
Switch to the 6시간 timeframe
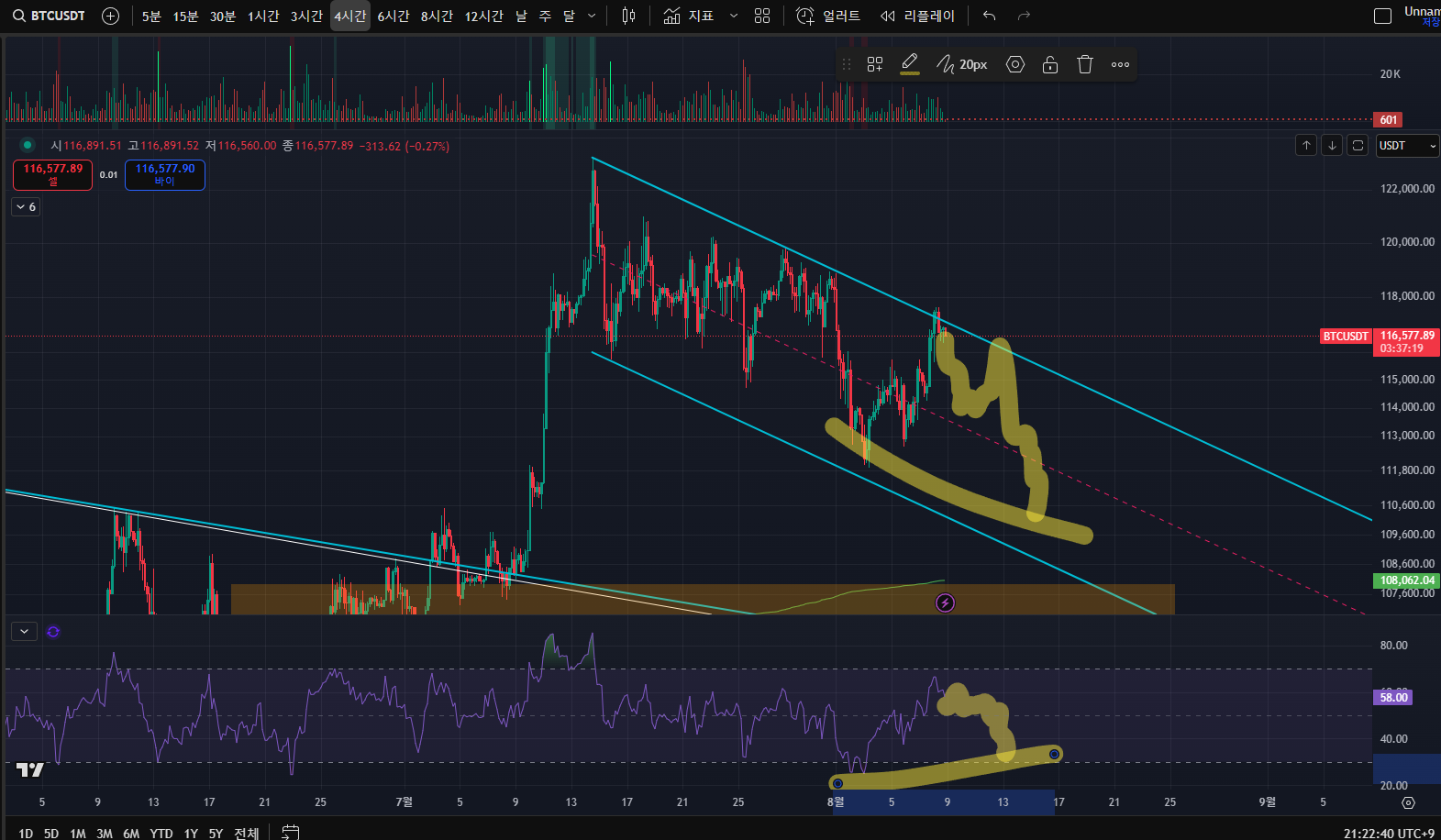pyautogui.click(x=394, y=16)
